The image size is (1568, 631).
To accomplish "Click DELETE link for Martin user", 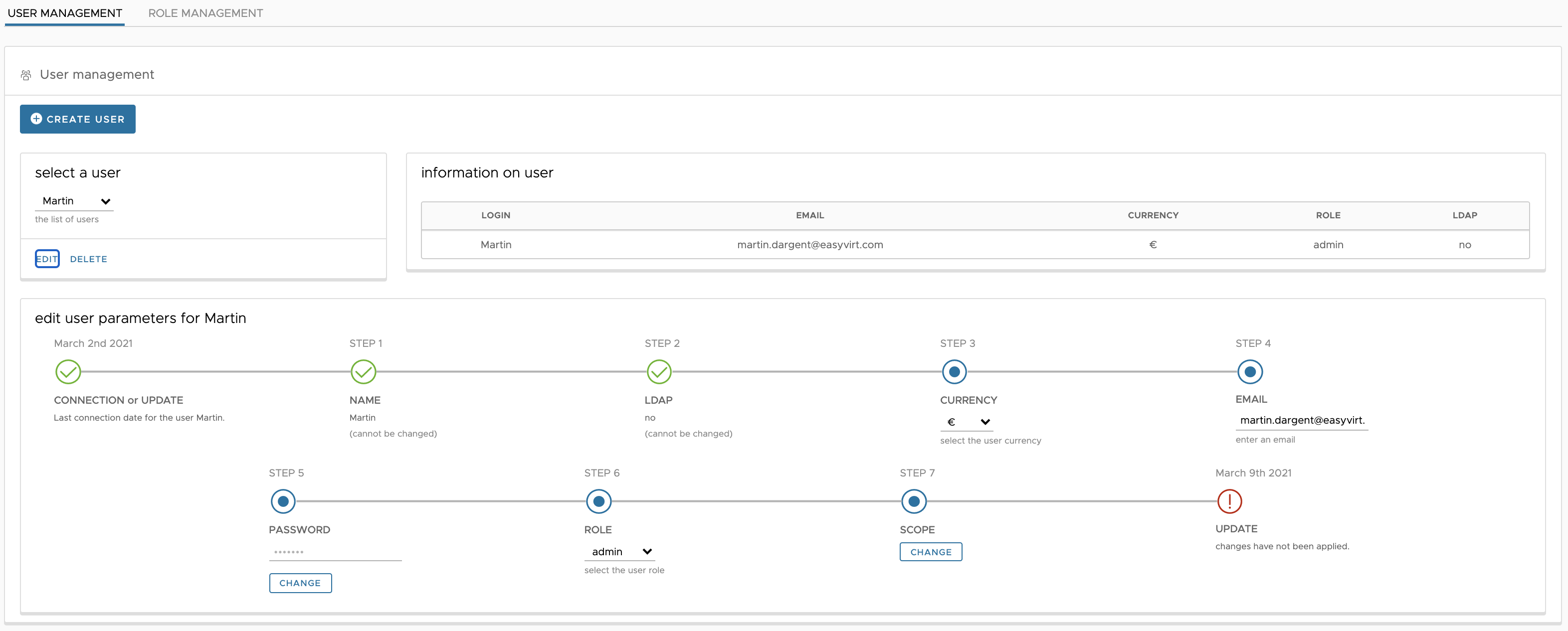I will click(x=89, y=259).
